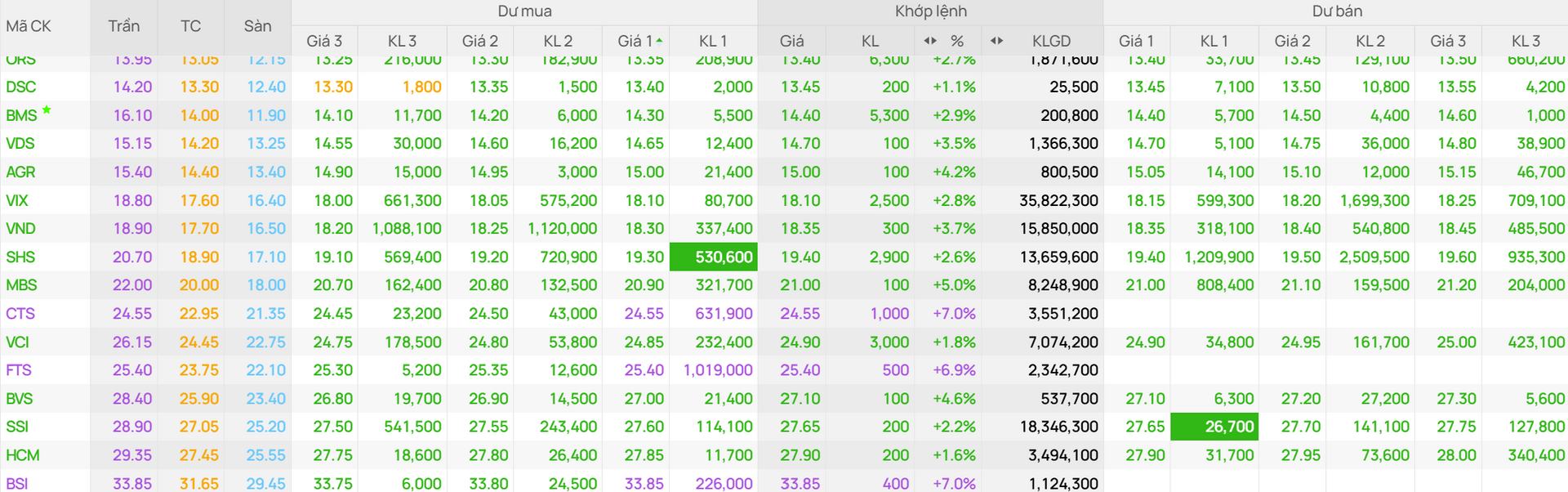
Task: Sort by the Trần column header
Action: [x=123, y=26]
